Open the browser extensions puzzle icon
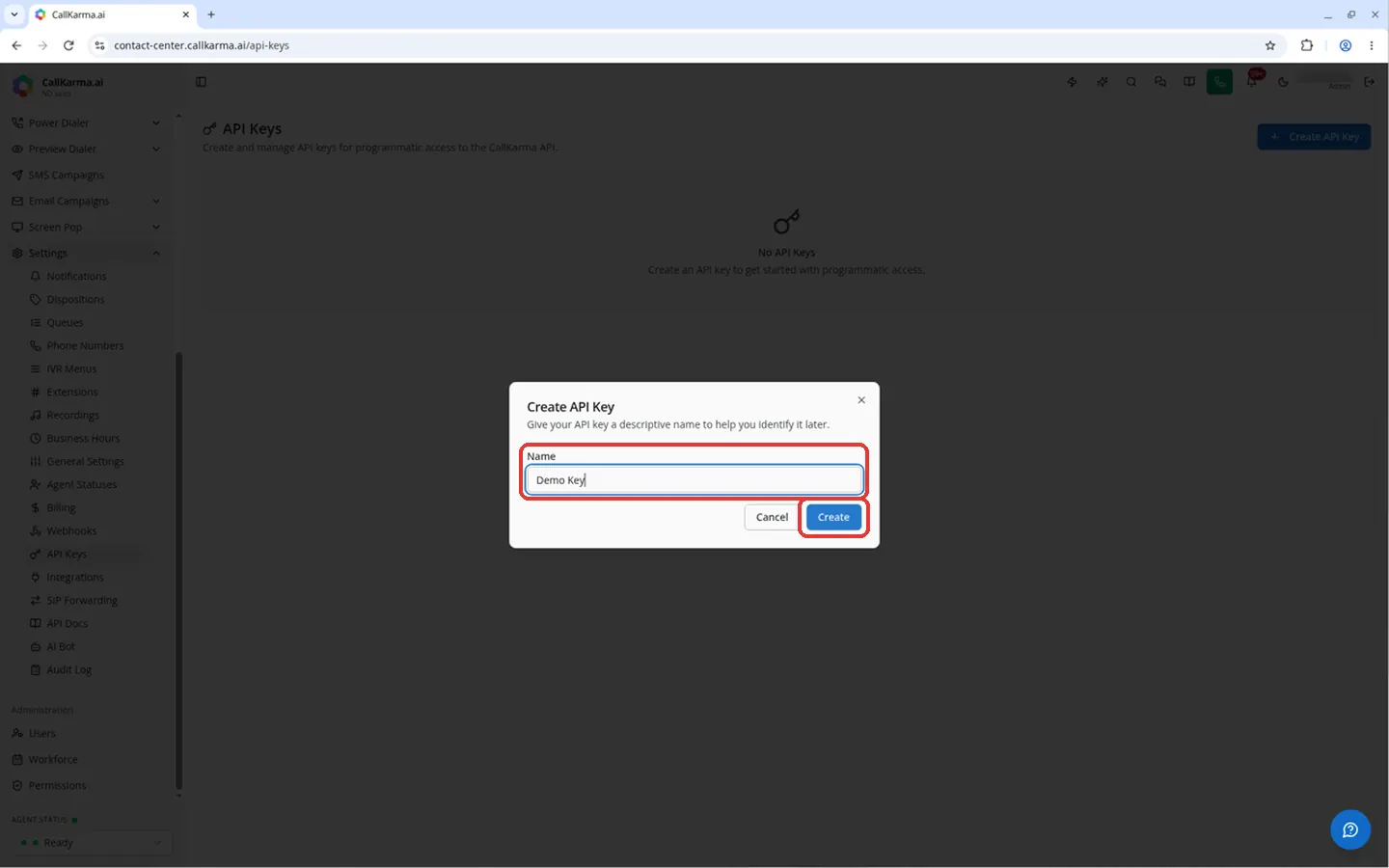Viewport: 1389px width, 868px height. tap(1307, 45)
